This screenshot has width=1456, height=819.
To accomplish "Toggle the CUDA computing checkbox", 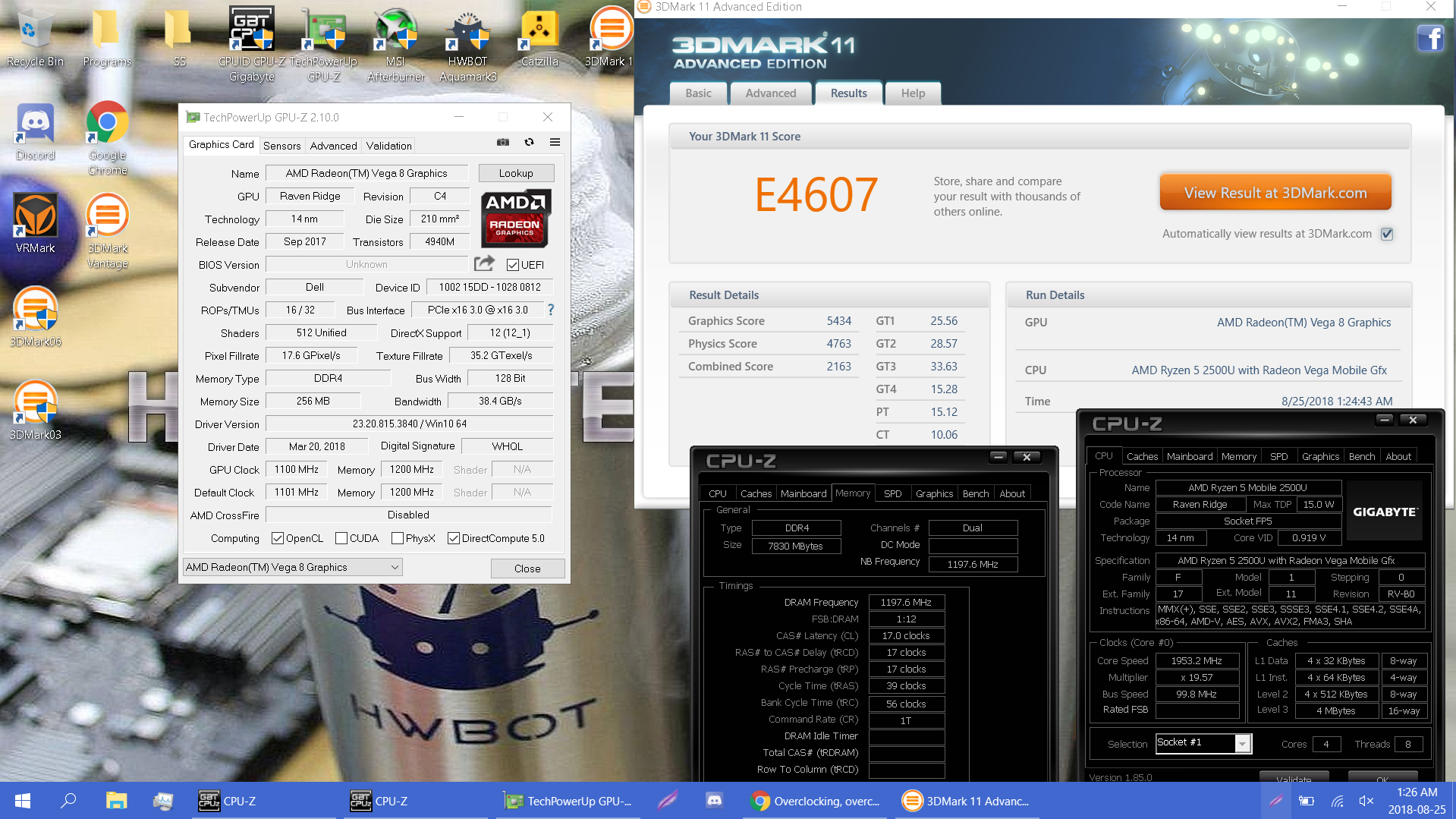I will click(341, 538).
